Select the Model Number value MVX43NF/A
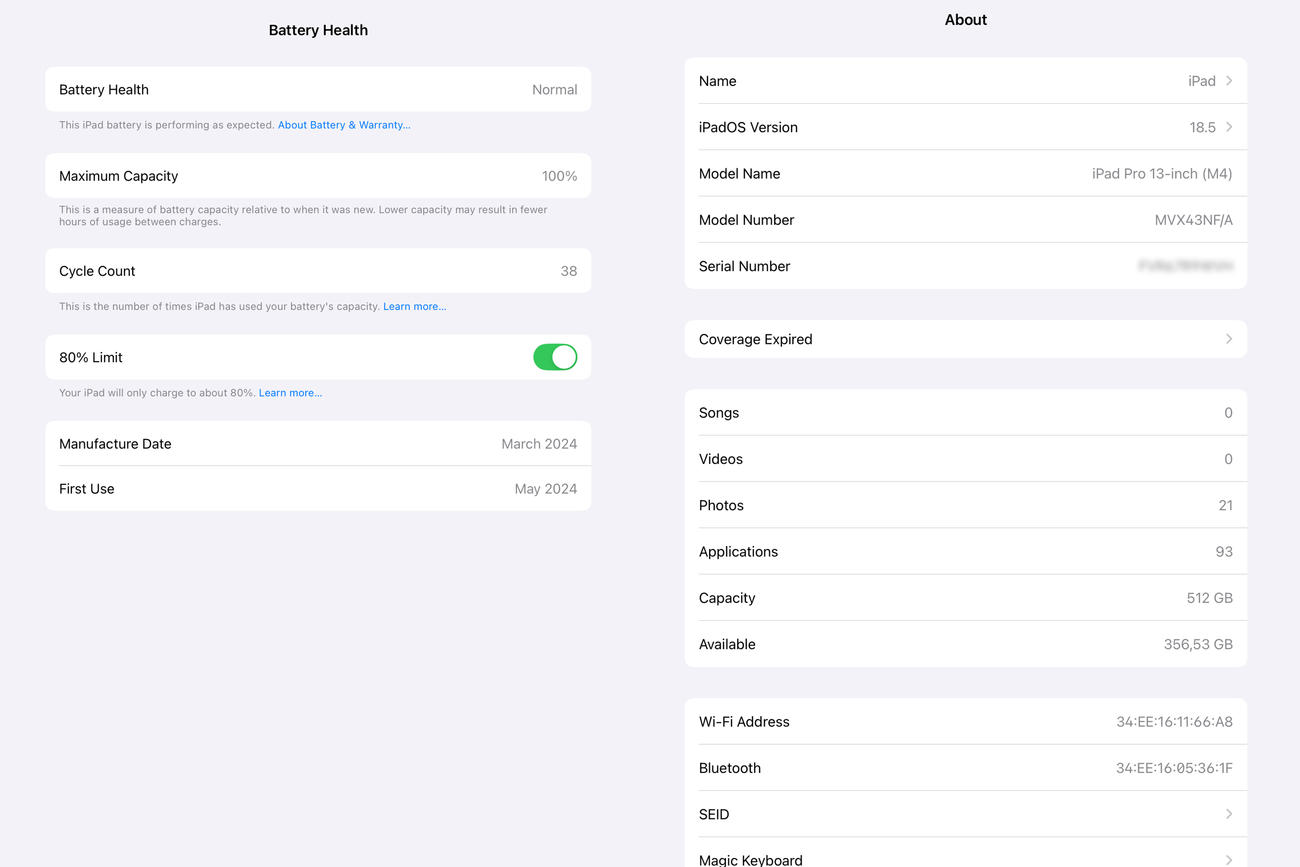 1193,220
